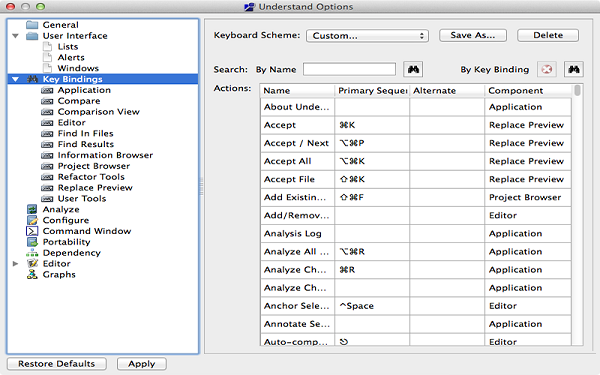Select Replace Preview under Key Bindings
The height and width of the screenshot is (375, 600).
coord(95,188)
